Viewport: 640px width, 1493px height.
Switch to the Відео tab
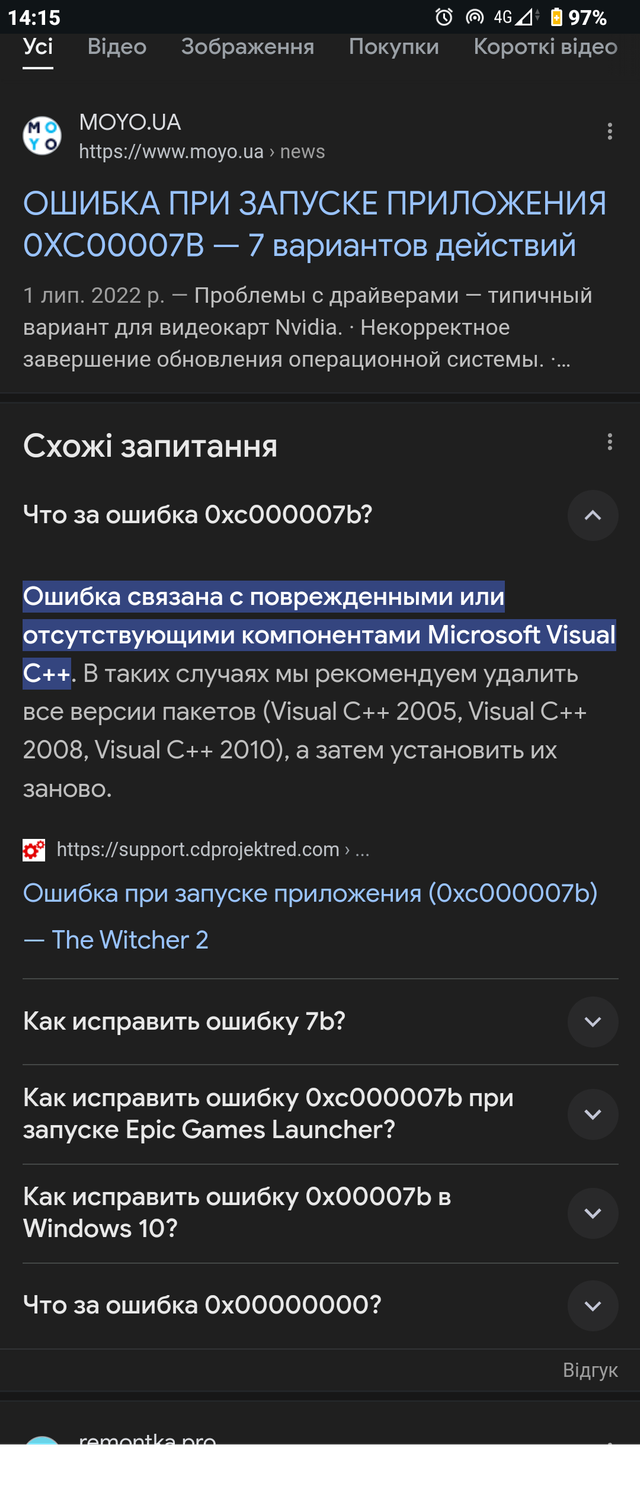pyautogui.click(x=117, y=46)
